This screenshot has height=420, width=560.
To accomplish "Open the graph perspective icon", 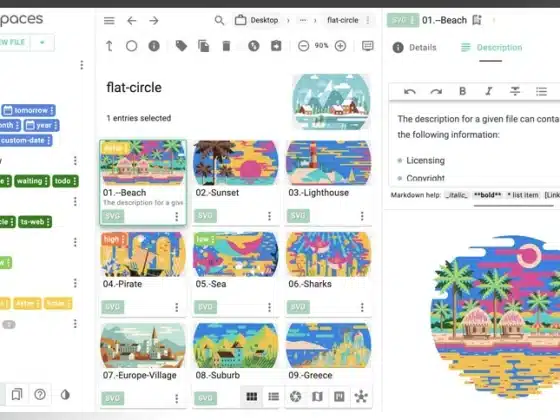I will click(x=361, y=396).
